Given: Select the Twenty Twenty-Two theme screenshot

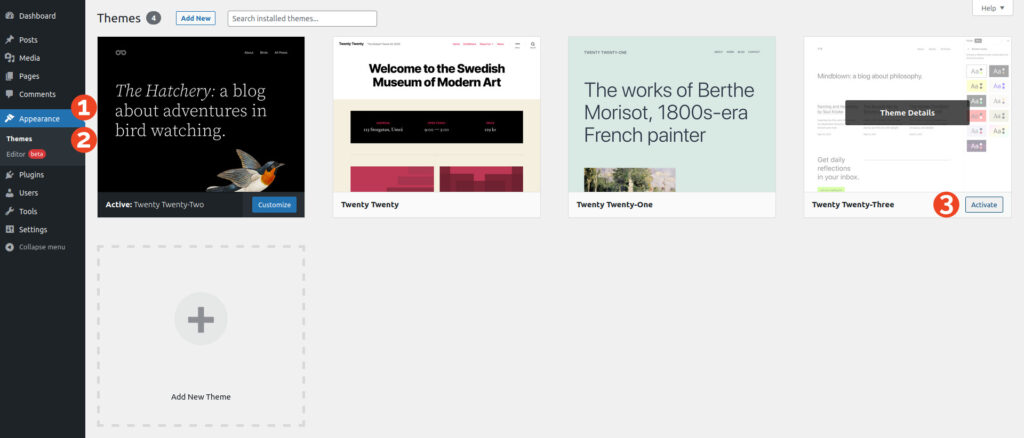Looking at the screenshot, I should point(201,114).
